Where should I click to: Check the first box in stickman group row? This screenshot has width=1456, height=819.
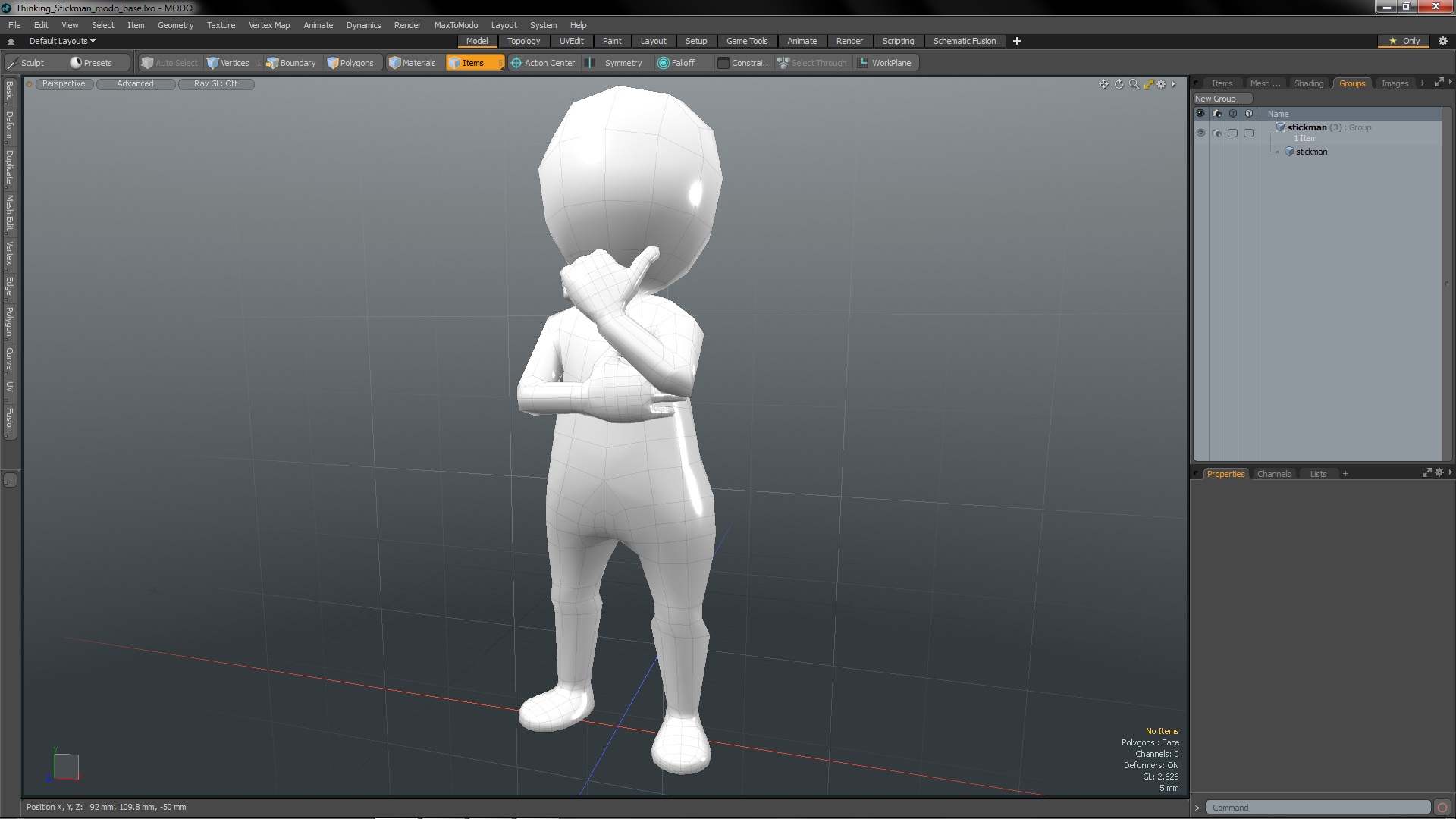[x=1232, y=133]
